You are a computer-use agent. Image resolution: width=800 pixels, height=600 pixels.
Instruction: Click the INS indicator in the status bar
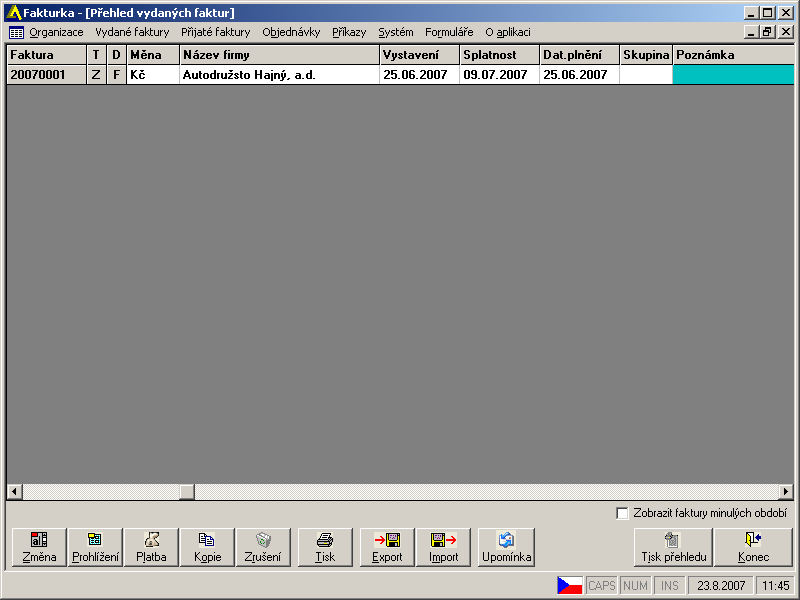(669, 585)
